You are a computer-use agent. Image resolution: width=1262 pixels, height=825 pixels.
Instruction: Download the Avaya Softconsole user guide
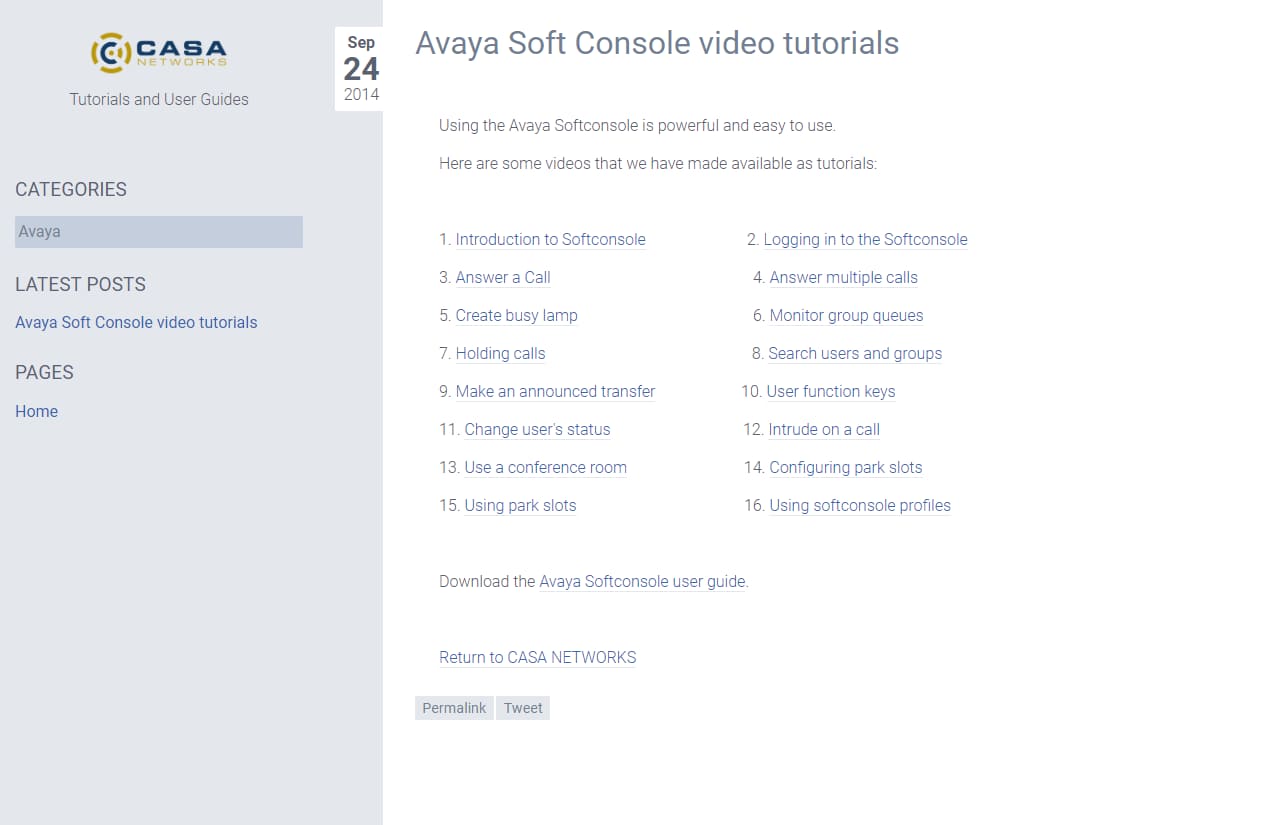pyautogui.click(x=642, y=582)
